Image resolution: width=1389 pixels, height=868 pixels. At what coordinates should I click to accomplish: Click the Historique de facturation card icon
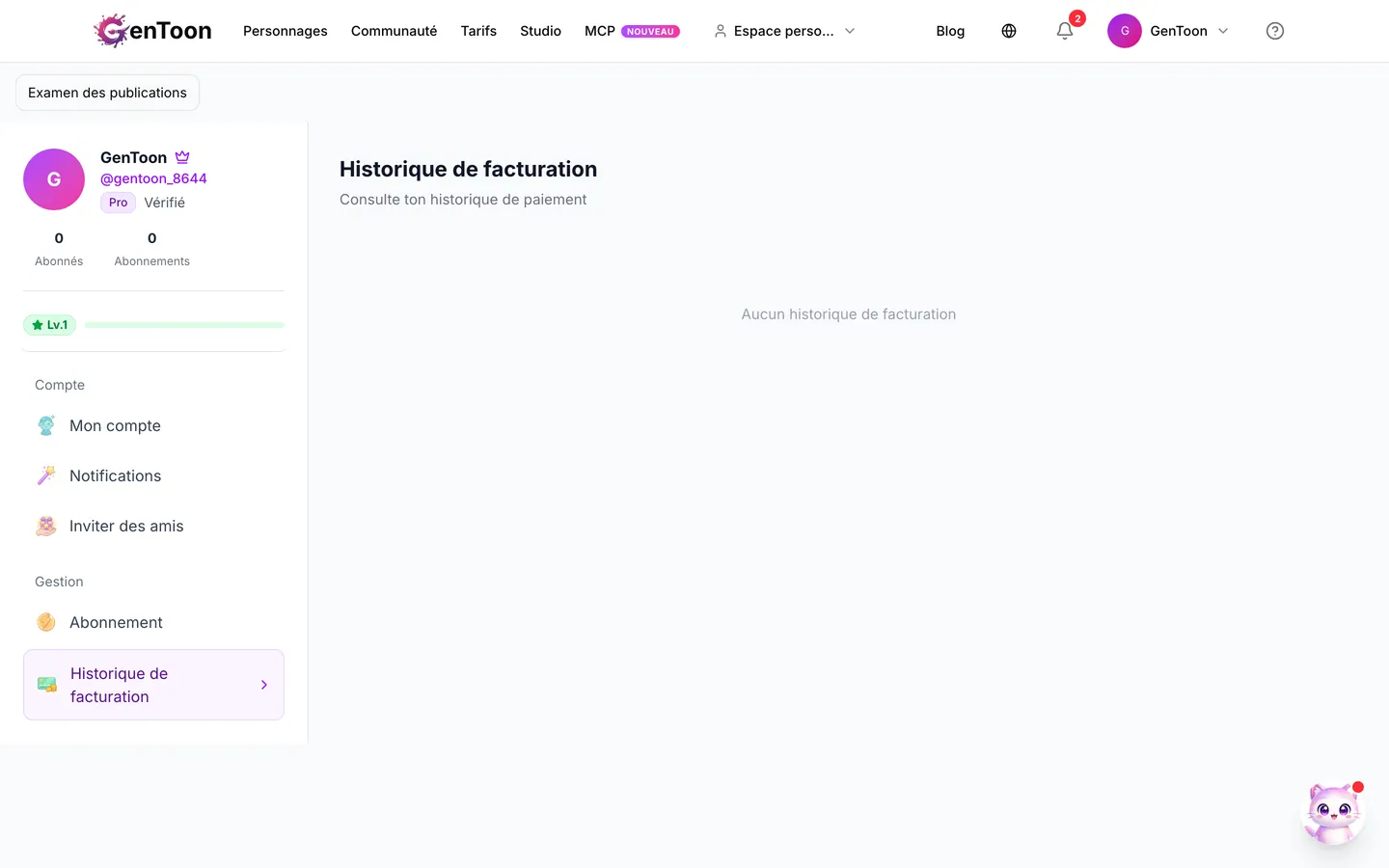click(x=47, y=685)
